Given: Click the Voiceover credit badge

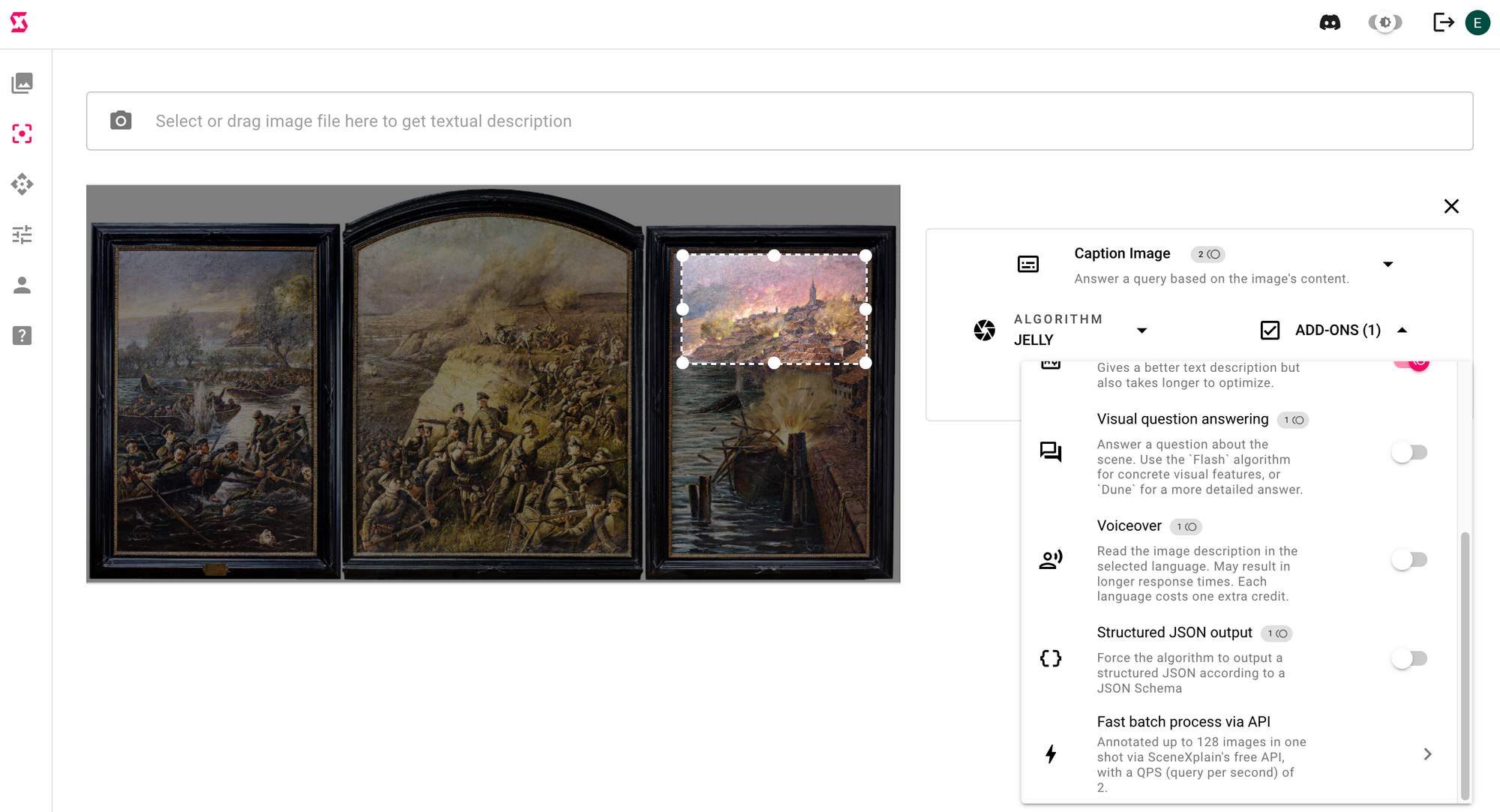Looking at the screenshot, I should tap(1186, 527).
